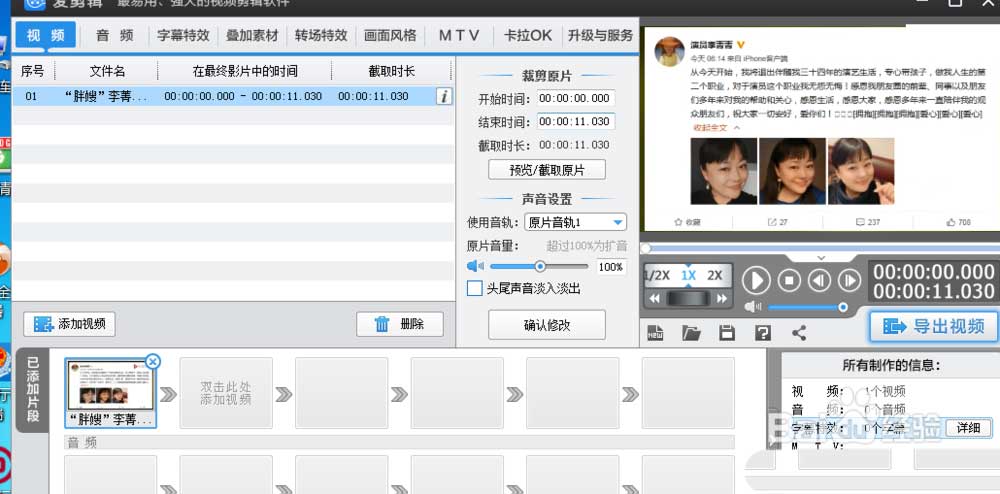The image size is (1000, 494).
Task: Switch to the 叠加素材 tab
Action: pyautogui.click(x=252, y=36)
